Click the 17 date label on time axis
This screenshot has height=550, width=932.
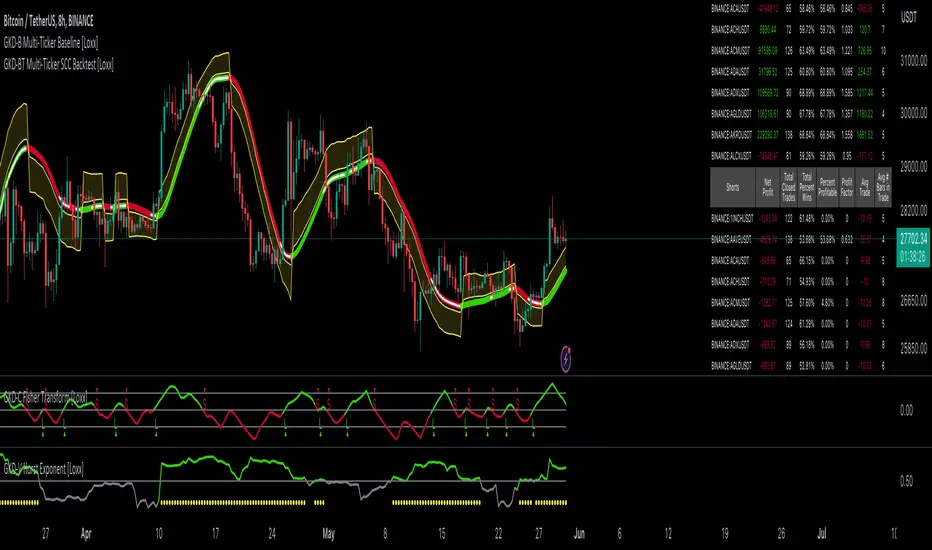(215, 534)
